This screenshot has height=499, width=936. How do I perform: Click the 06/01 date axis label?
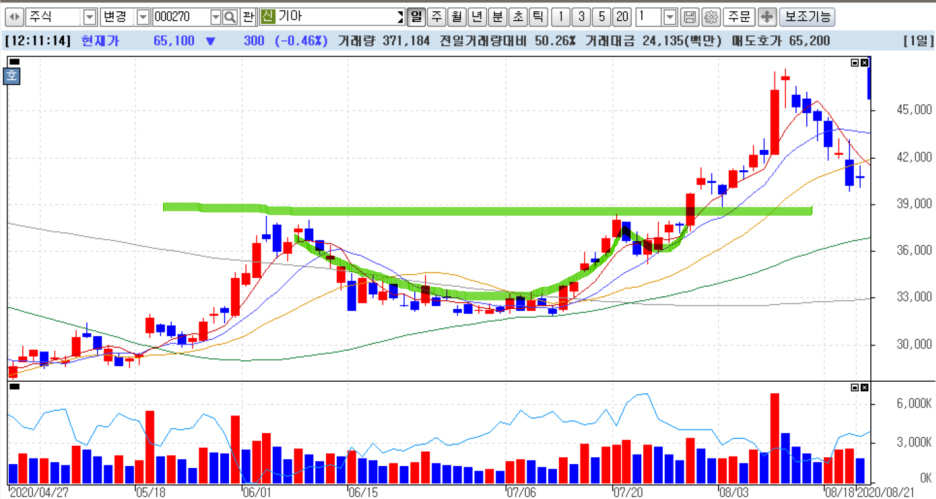[256, 493]
